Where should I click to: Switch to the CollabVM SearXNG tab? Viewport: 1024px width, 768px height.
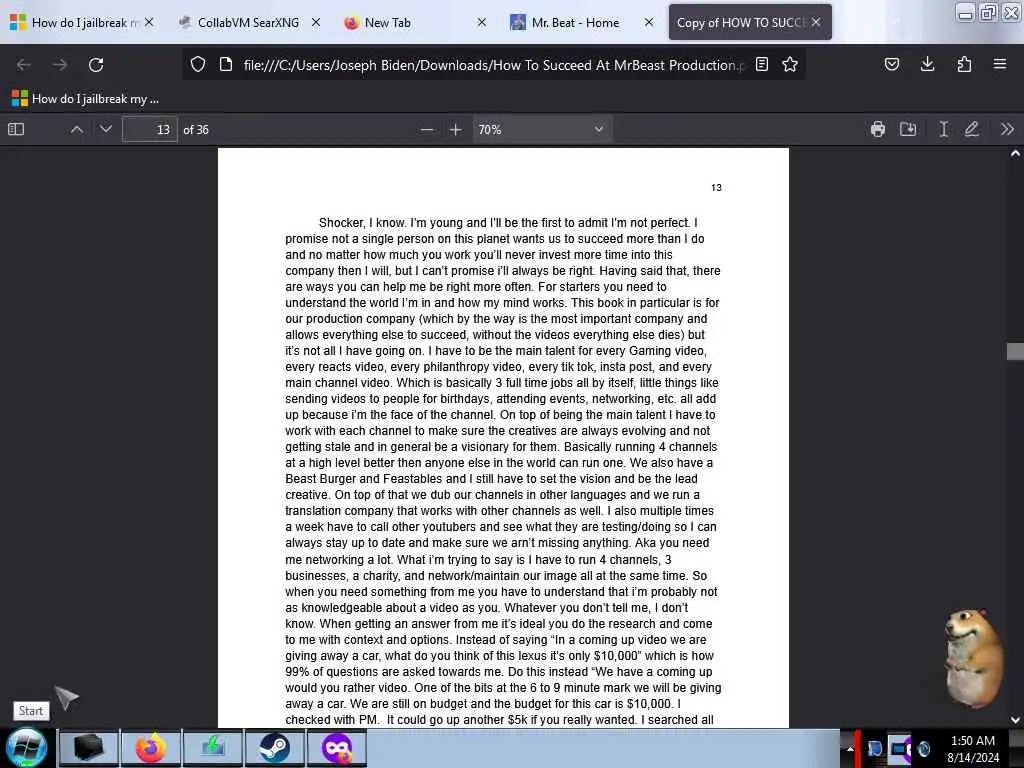click(248, 23)
